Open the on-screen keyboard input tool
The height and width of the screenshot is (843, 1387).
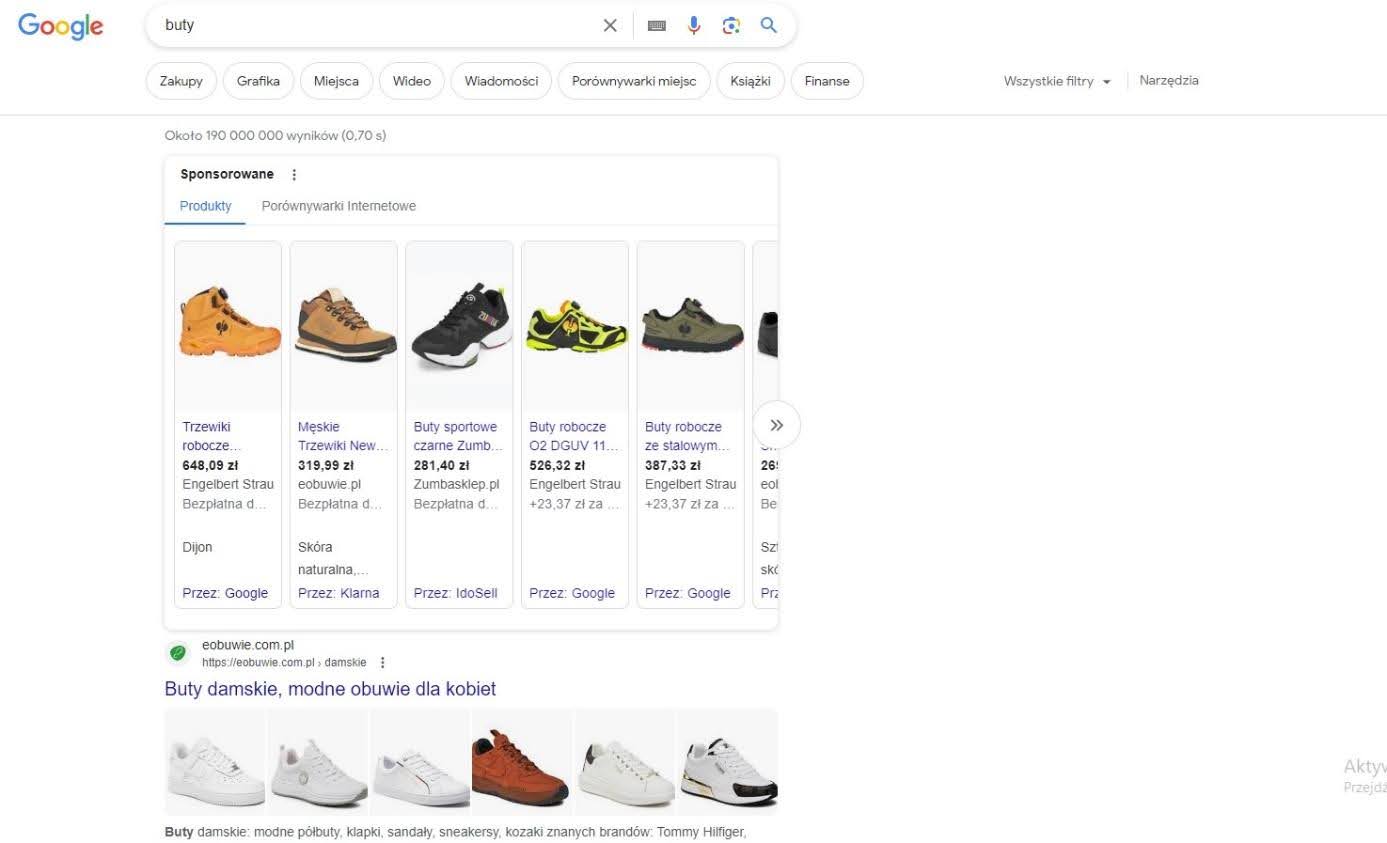[x=657, y=26]
